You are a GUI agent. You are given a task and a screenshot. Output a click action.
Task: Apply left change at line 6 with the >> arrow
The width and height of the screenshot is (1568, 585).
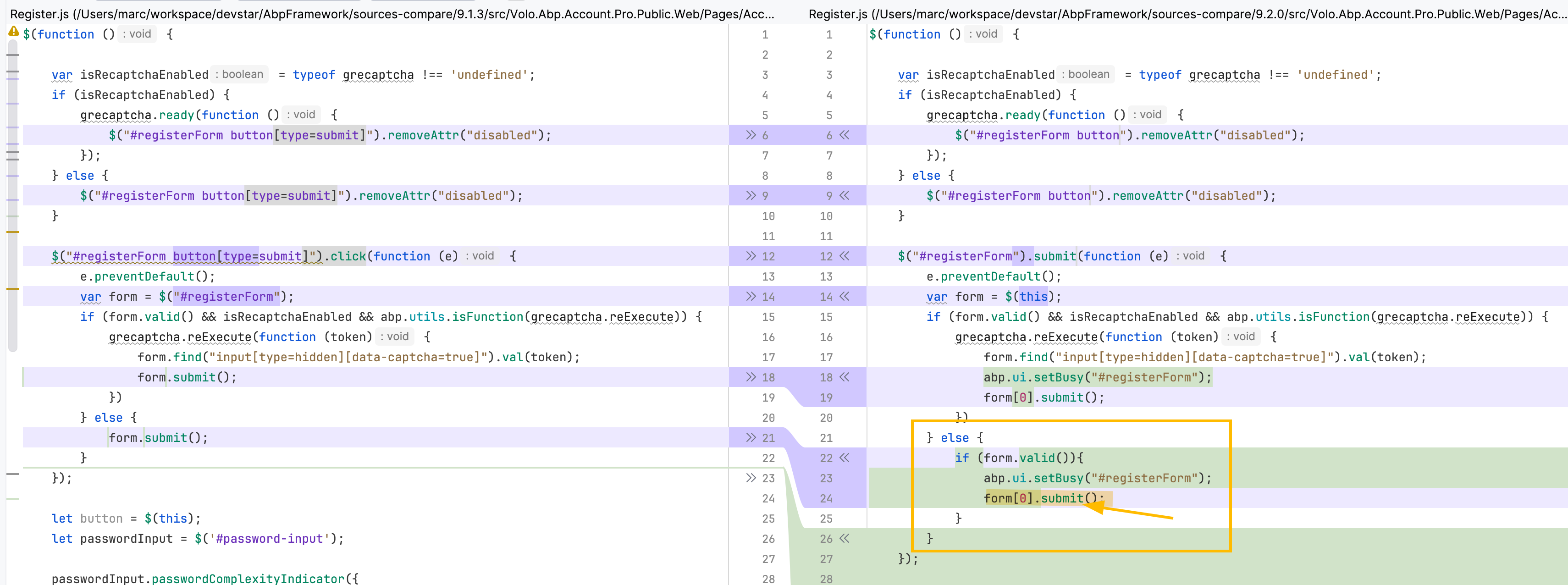[x=751, y=135]
